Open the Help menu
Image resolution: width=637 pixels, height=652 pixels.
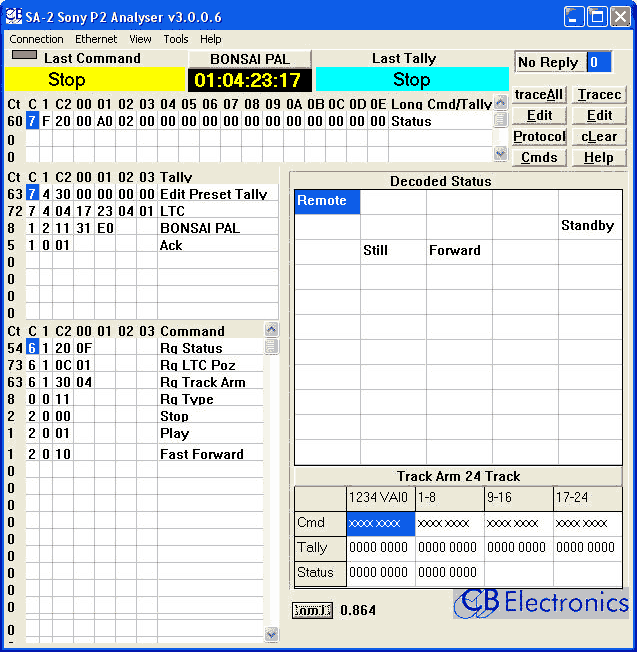tap(210, 39)
